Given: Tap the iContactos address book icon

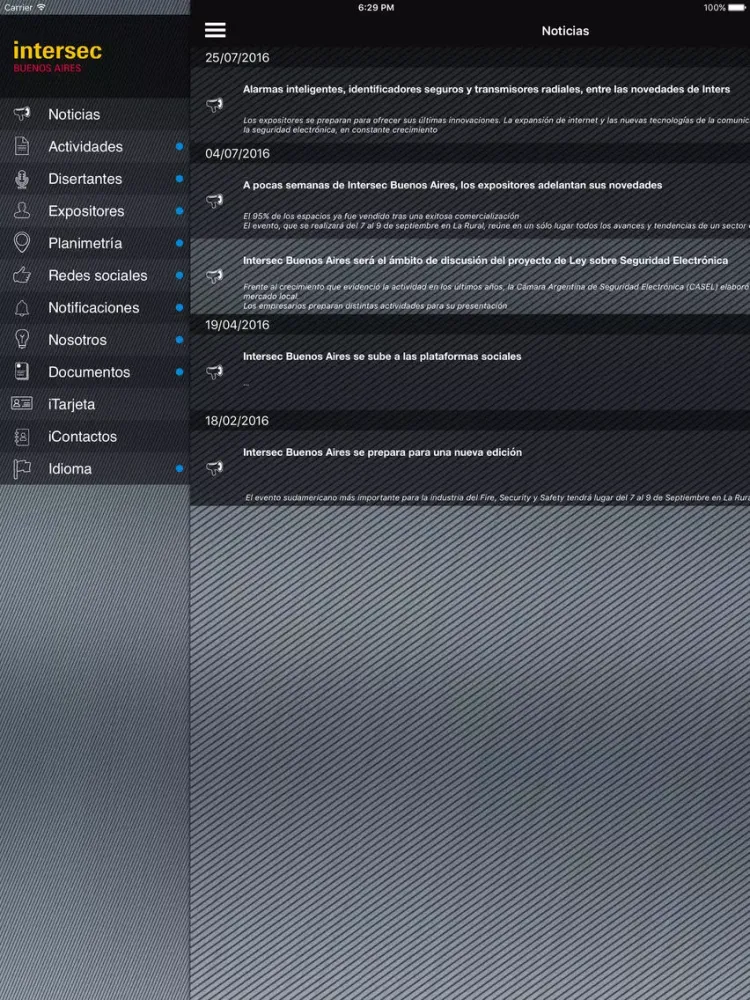Looking at the screenshot, I should tap(22, 436).
